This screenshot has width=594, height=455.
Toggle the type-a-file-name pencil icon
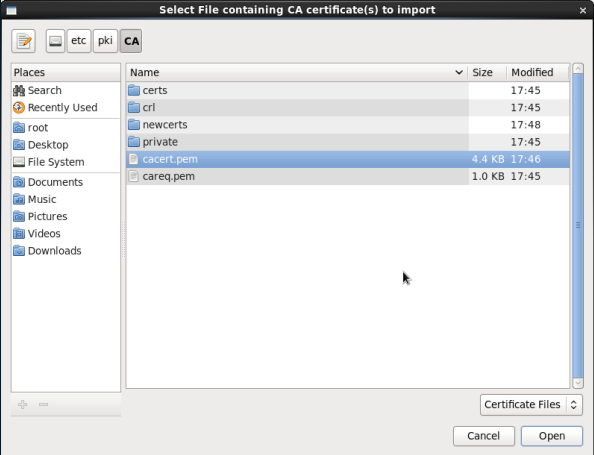click(23, 41)
